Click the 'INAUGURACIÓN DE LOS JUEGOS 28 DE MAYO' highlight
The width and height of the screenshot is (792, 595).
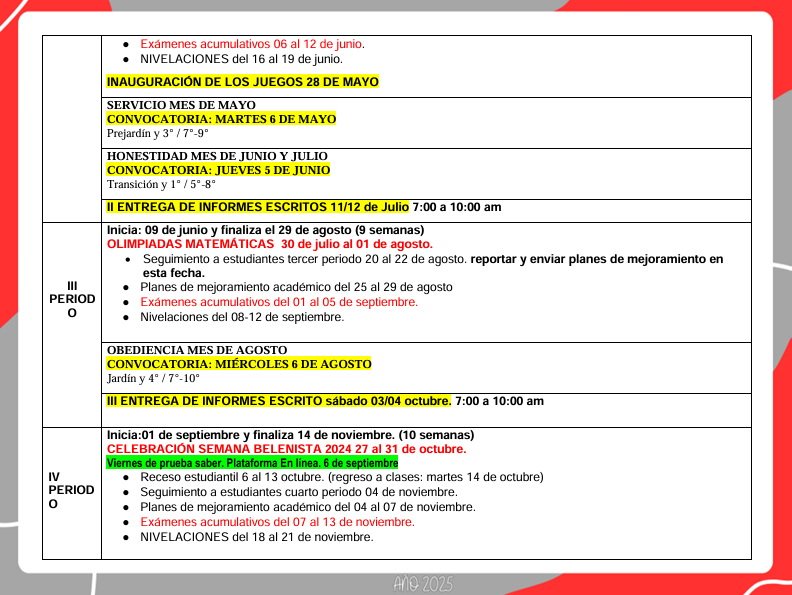pos(242,82)
